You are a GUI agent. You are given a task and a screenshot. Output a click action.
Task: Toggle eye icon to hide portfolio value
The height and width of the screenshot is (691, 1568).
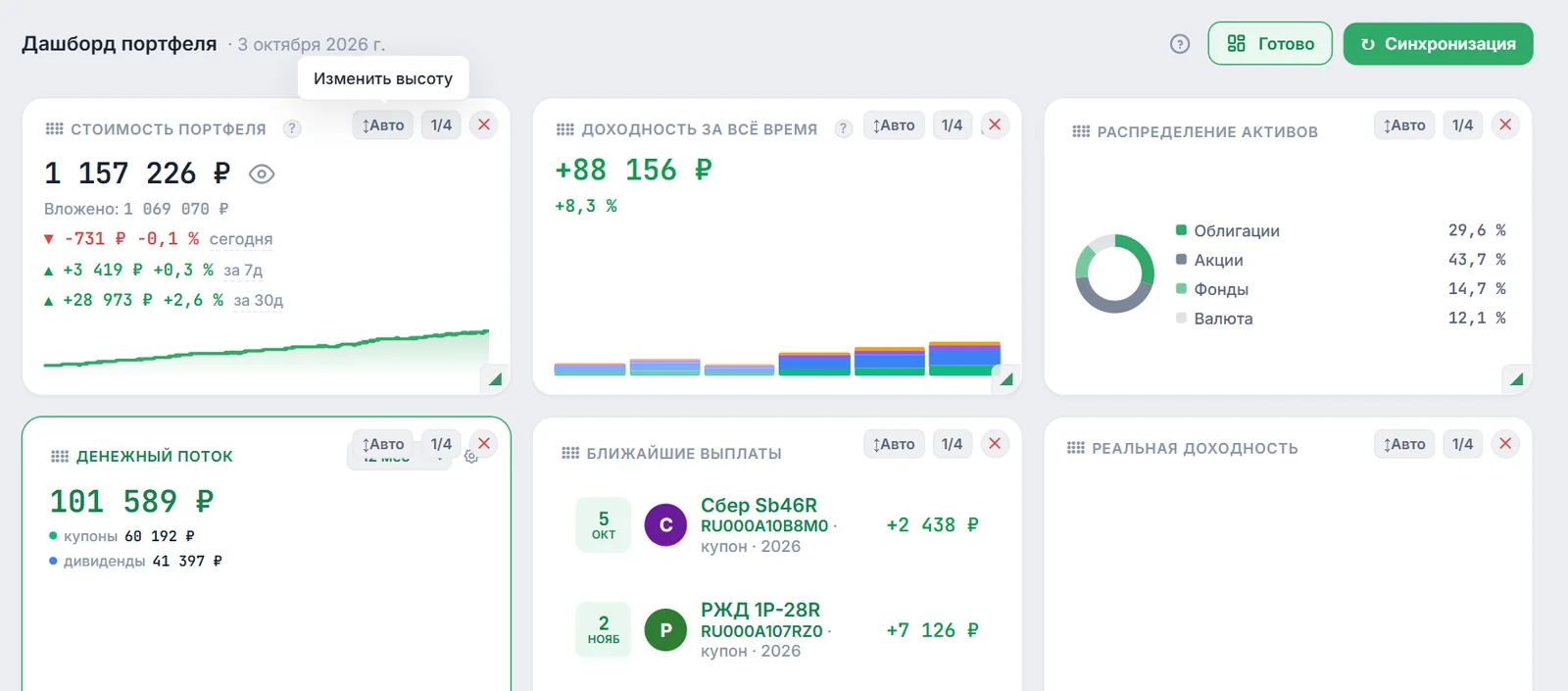coord(262,174)
